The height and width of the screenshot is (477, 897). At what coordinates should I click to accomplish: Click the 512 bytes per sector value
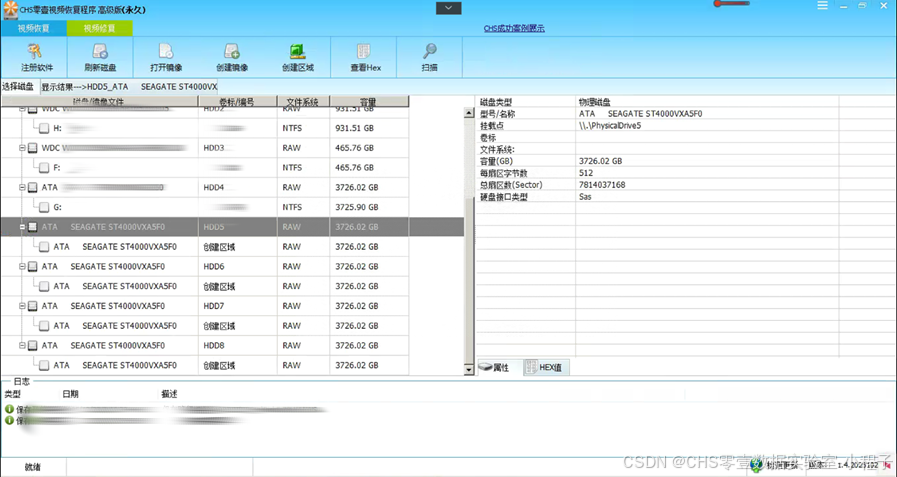click(x=586, y=173)
